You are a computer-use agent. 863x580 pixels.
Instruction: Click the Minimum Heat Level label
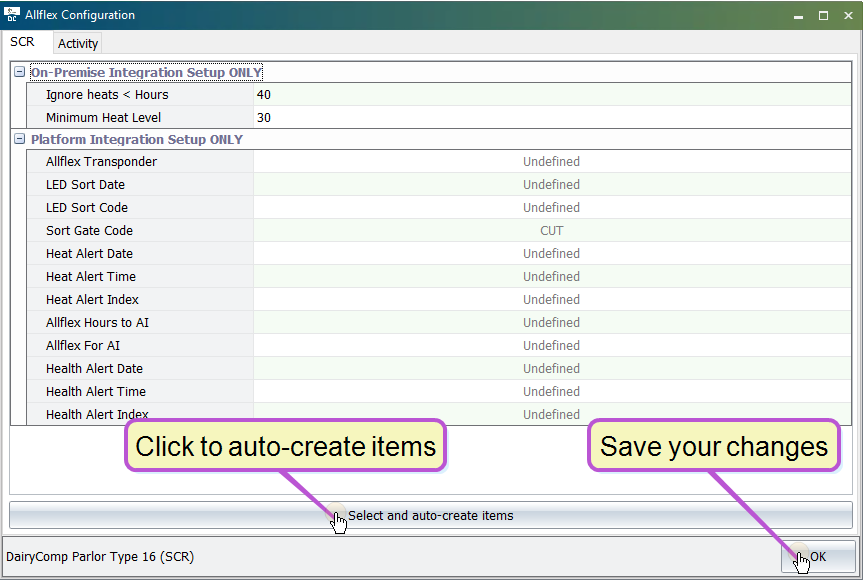[103, 118]
